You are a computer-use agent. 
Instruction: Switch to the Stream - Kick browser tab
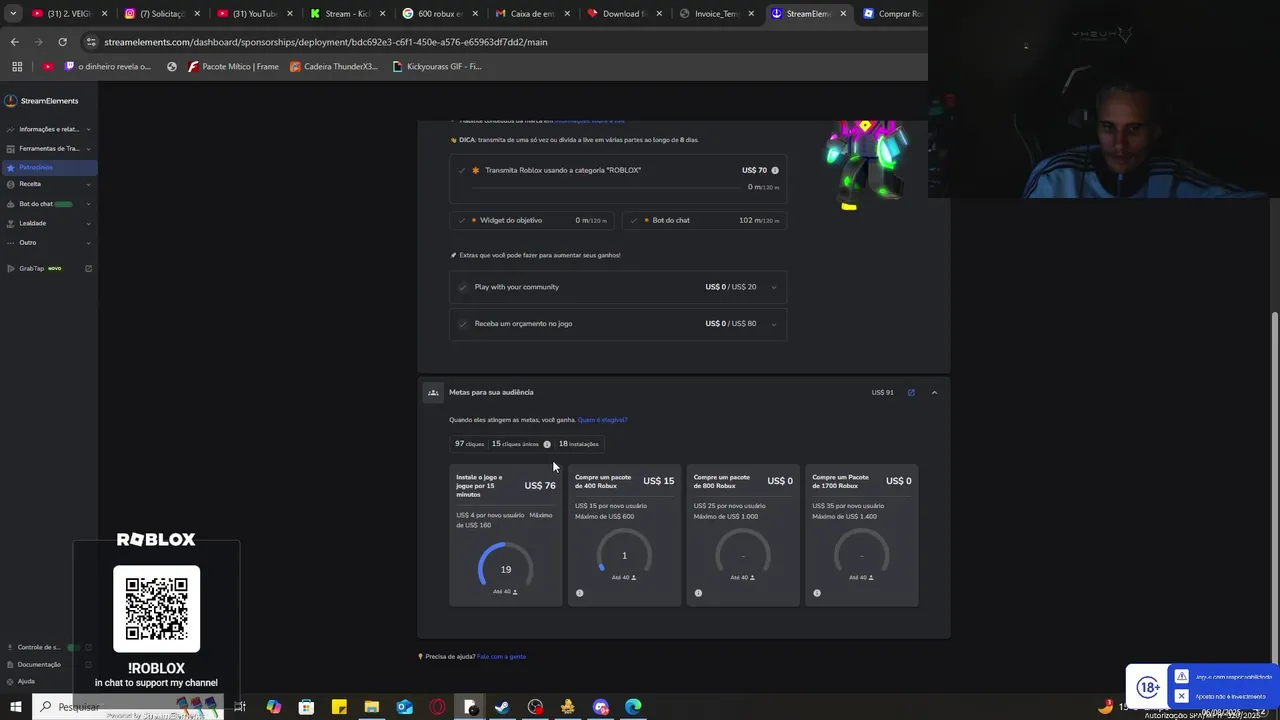347,14
